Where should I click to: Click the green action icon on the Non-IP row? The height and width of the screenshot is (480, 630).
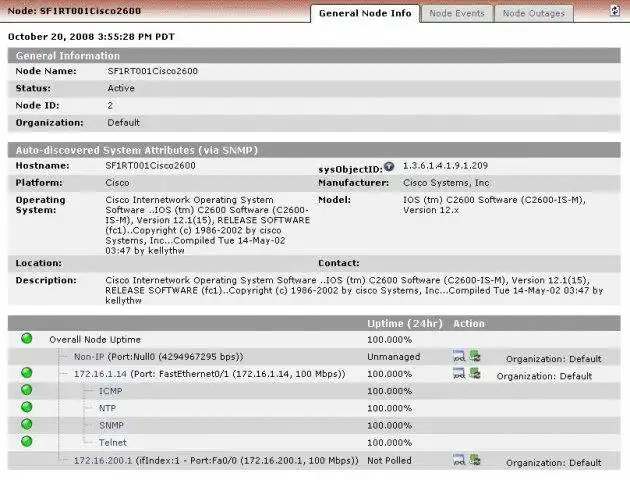point(475,355)
